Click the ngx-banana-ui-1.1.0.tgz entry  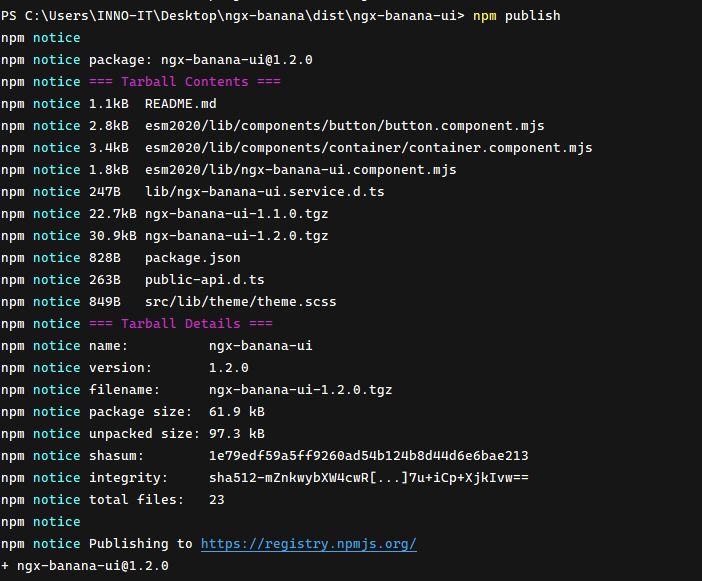click(236, 214)
